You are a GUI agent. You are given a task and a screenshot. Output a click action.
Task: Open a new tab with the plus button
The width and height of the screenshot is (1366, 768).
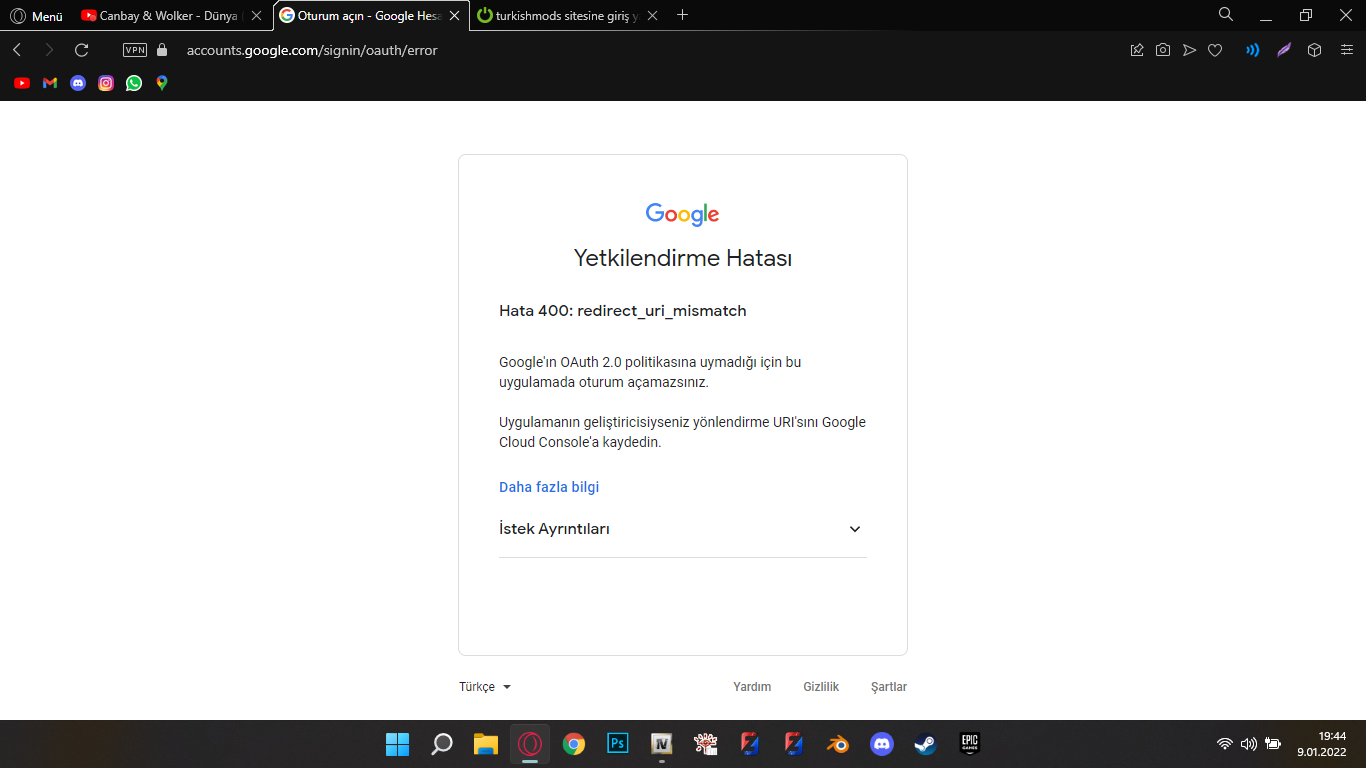click(x=683, y=15)
